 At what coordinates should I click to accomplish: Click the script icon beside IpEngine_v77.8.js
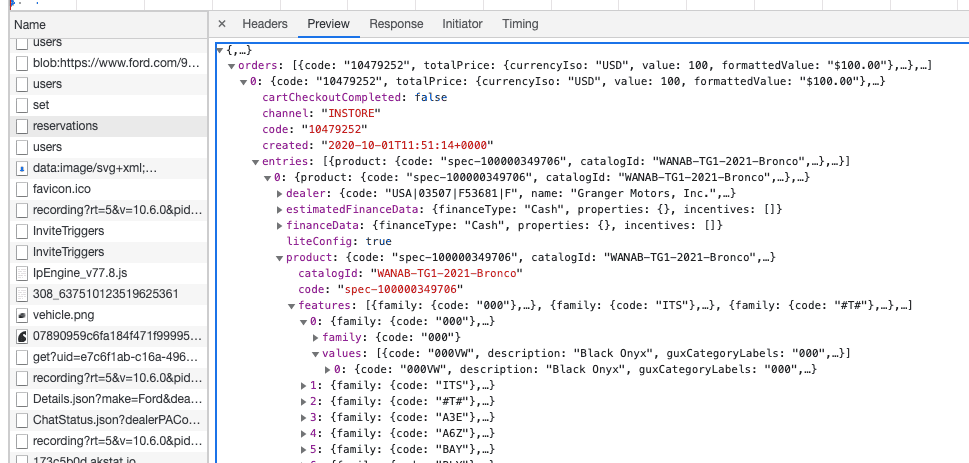click(22, 273)
